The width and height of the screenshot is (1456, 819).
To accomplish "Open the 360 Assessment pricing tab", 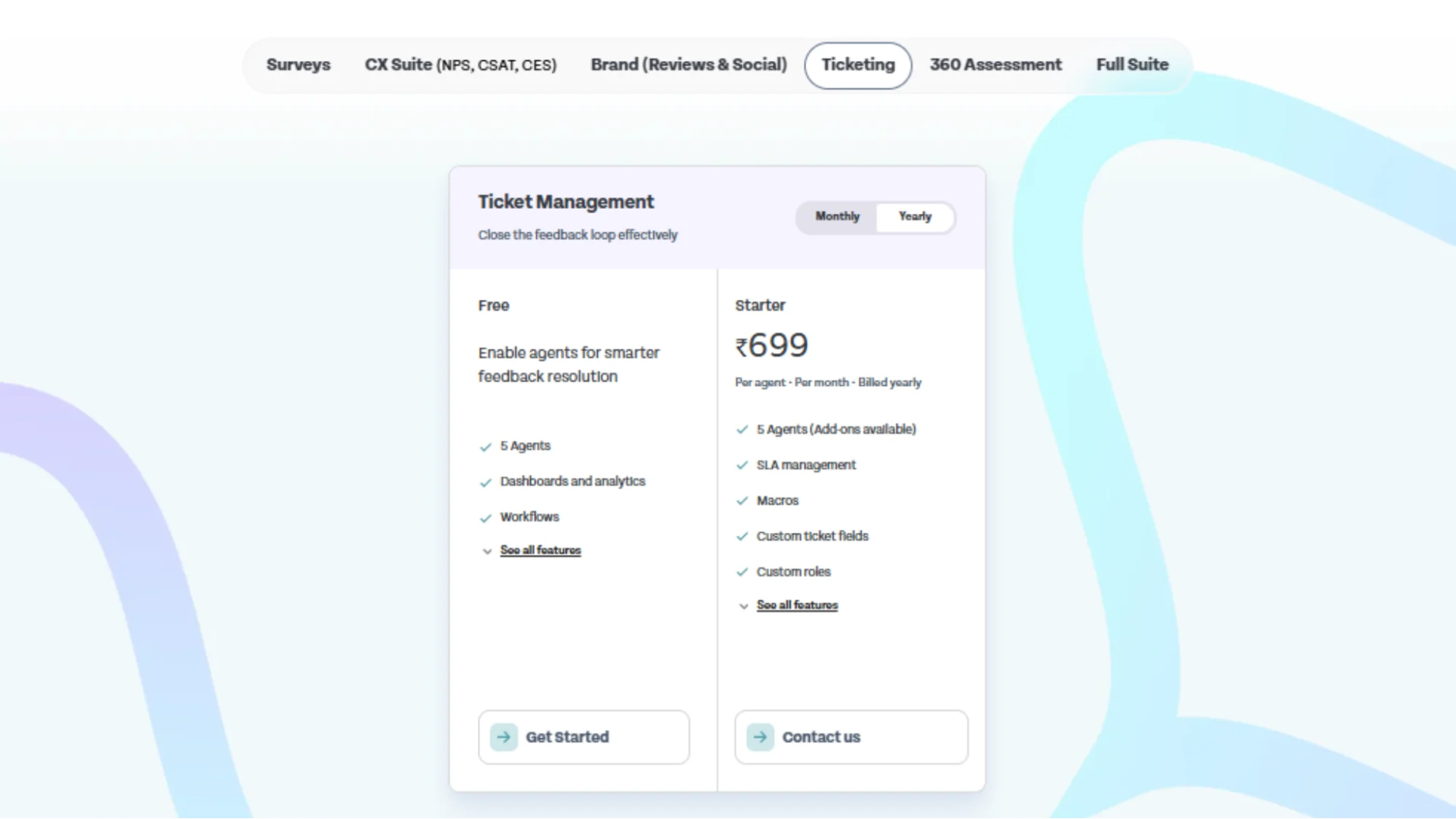I will point(995,65).
